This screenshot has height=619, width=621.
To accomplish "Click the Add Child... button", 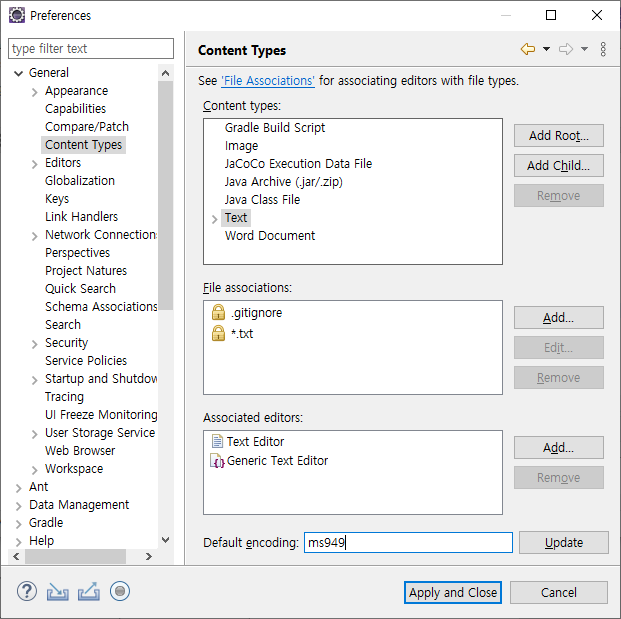I will tap(559, 166).
